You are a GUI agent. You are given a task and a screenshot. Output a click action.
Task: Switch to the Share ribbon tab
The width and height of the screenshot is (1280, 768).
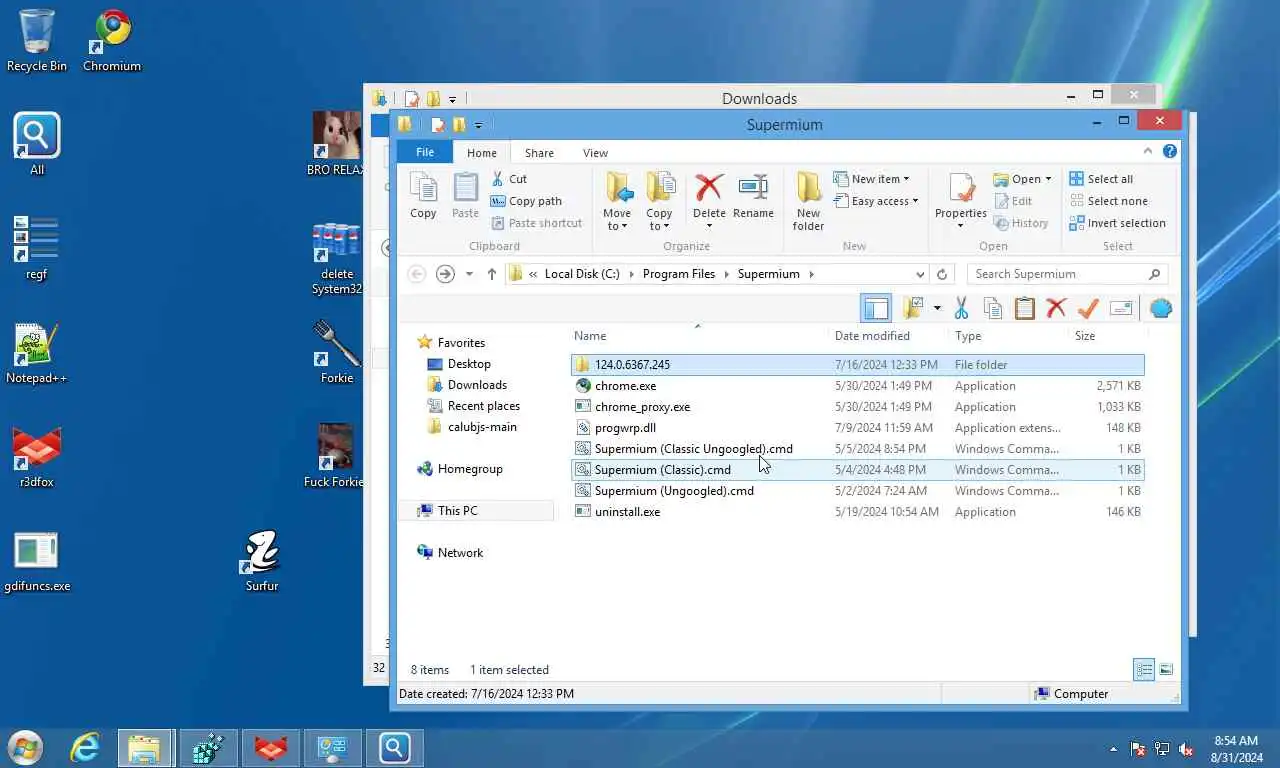coord(539,153)
